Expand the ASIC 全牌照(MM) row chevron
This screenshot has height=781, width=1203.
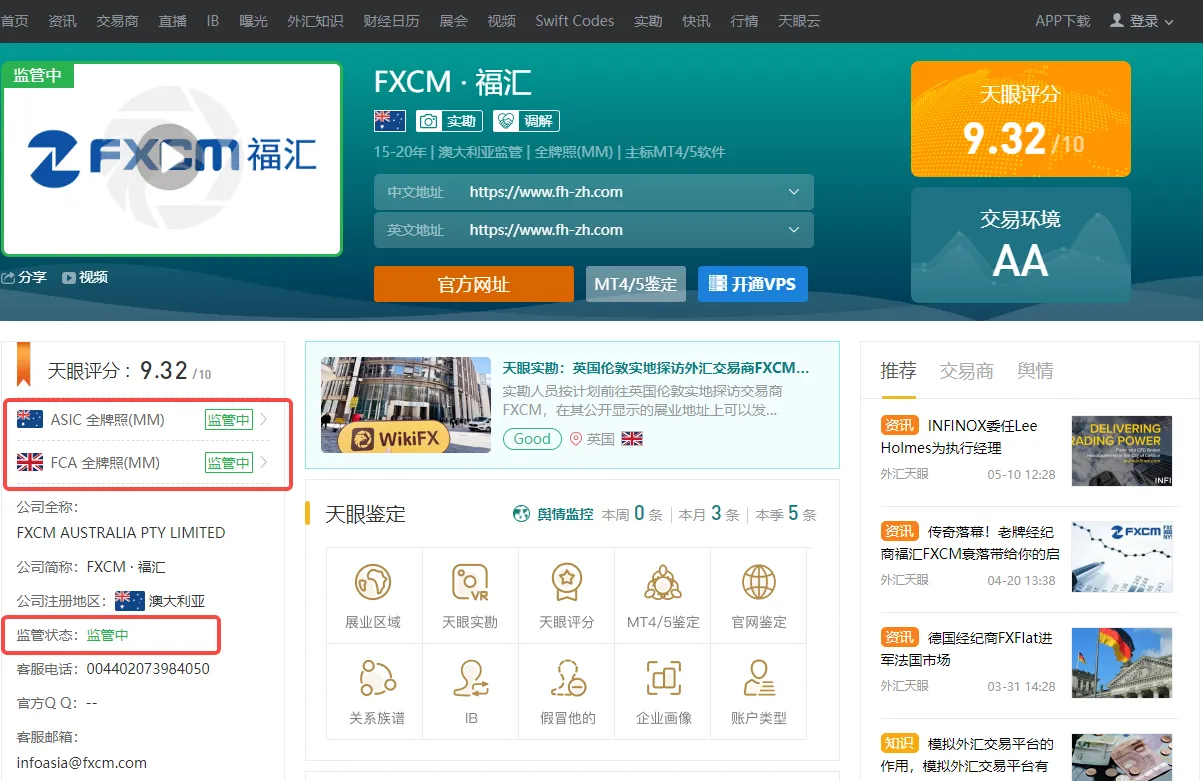click(264, 419)
